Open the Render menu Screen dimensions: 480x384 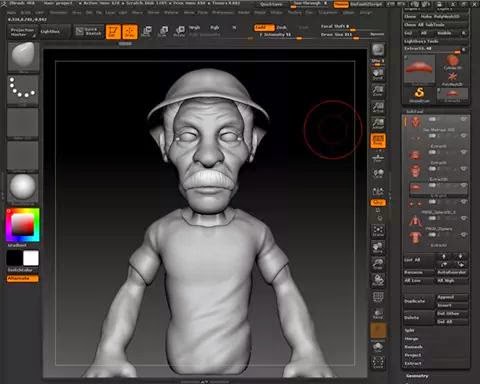click(x=244, y=12)
